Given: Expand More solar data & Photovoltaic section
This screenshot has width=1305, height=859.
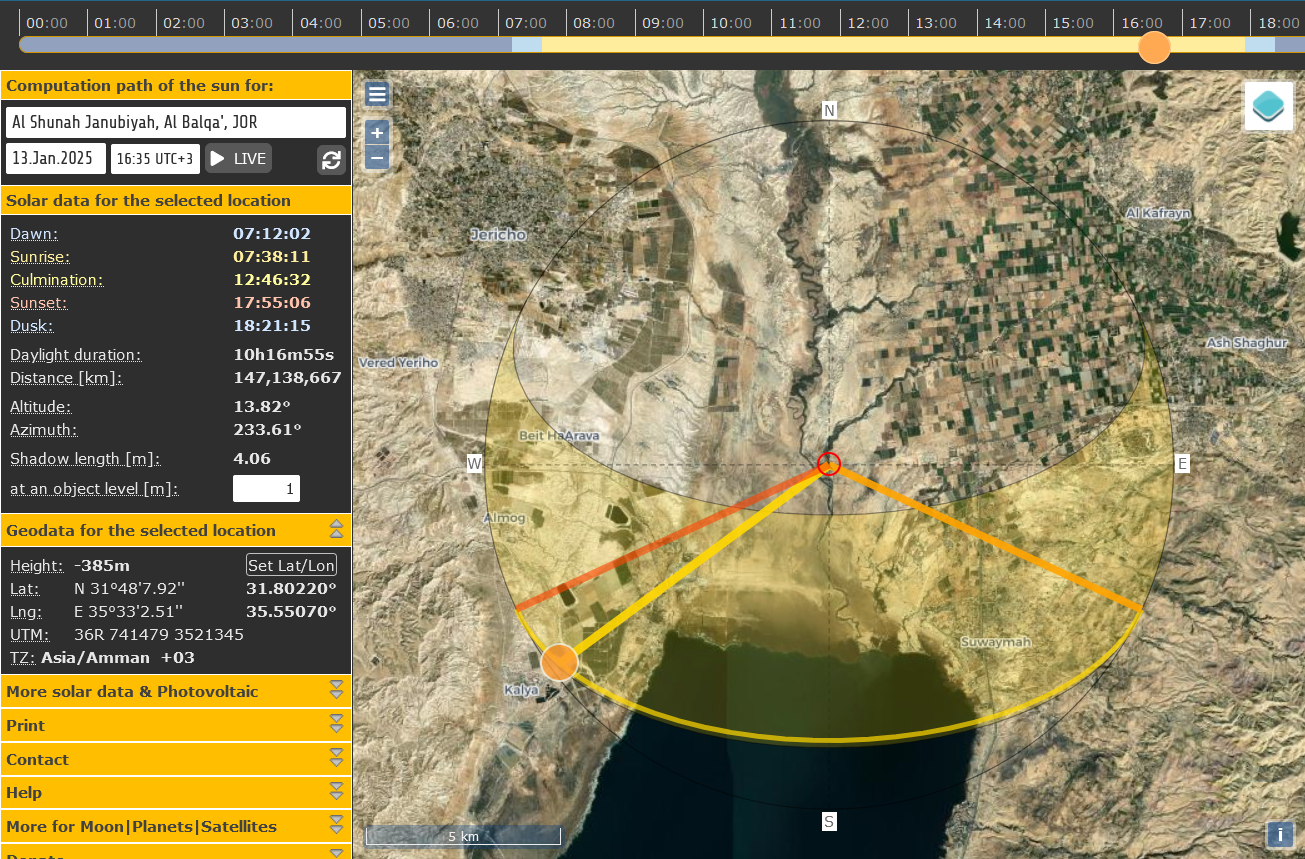Looking at the screenshot, I should pyautogui.click(x=336, y=691).
